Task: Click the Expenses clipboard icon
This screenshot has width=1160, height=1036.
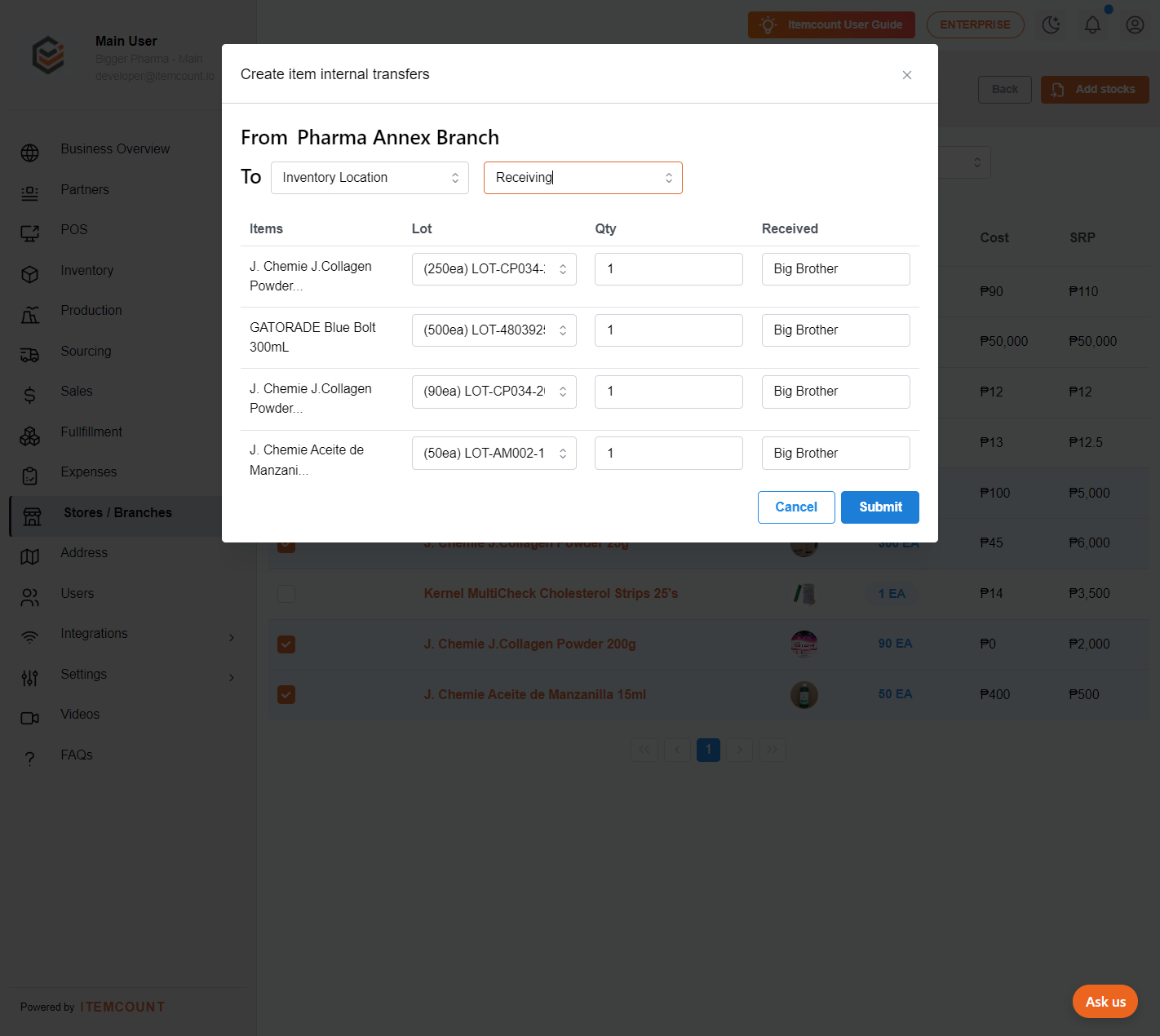Action: pyautogui.click(x=30, y=476)
